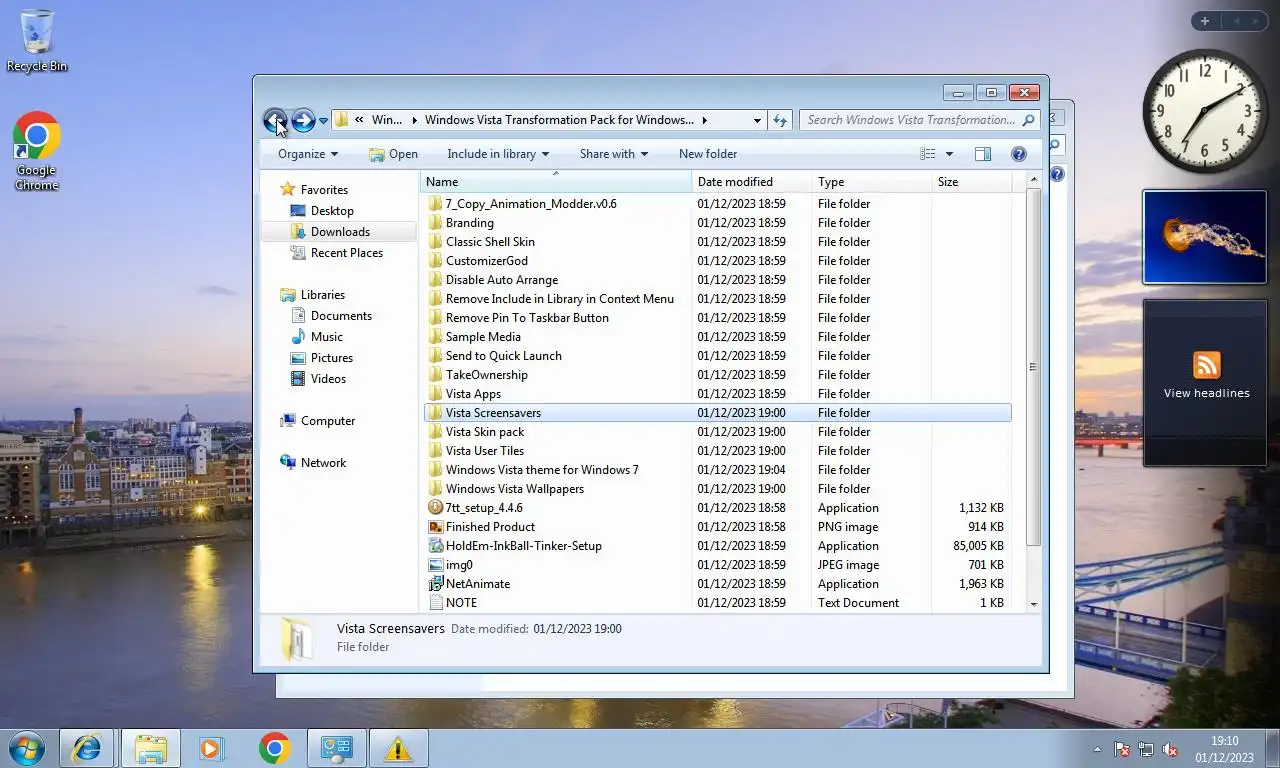
Task: Select Desktop under Favorites
Action: click(322, 211)
